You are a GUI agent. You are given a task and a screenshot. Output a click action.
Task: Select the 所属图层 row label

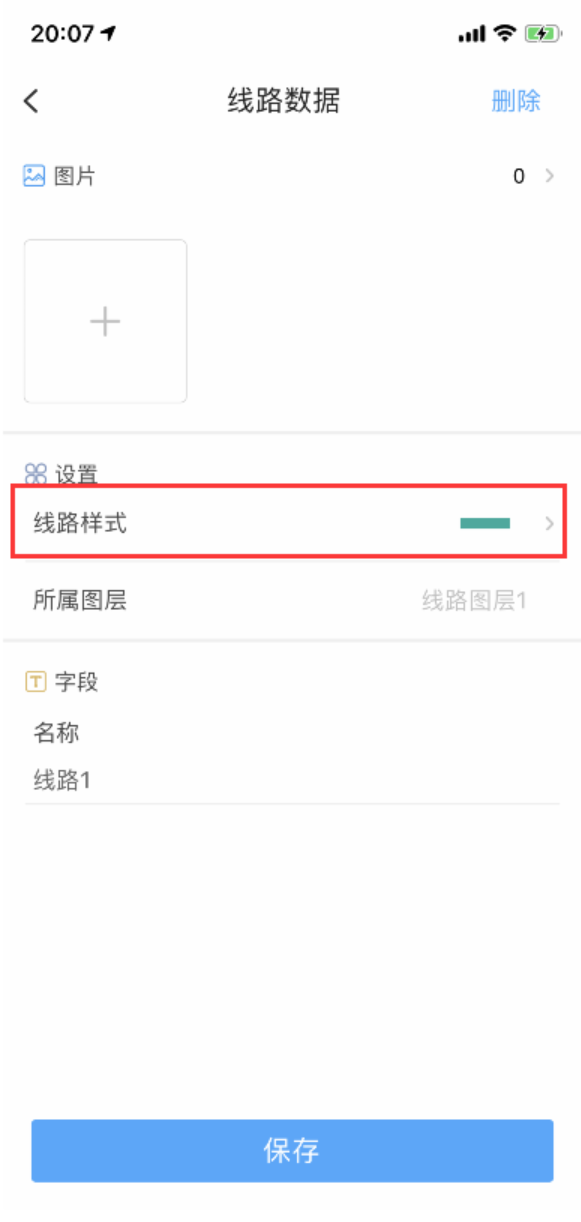pyautogui.click(x=80, y=600)
